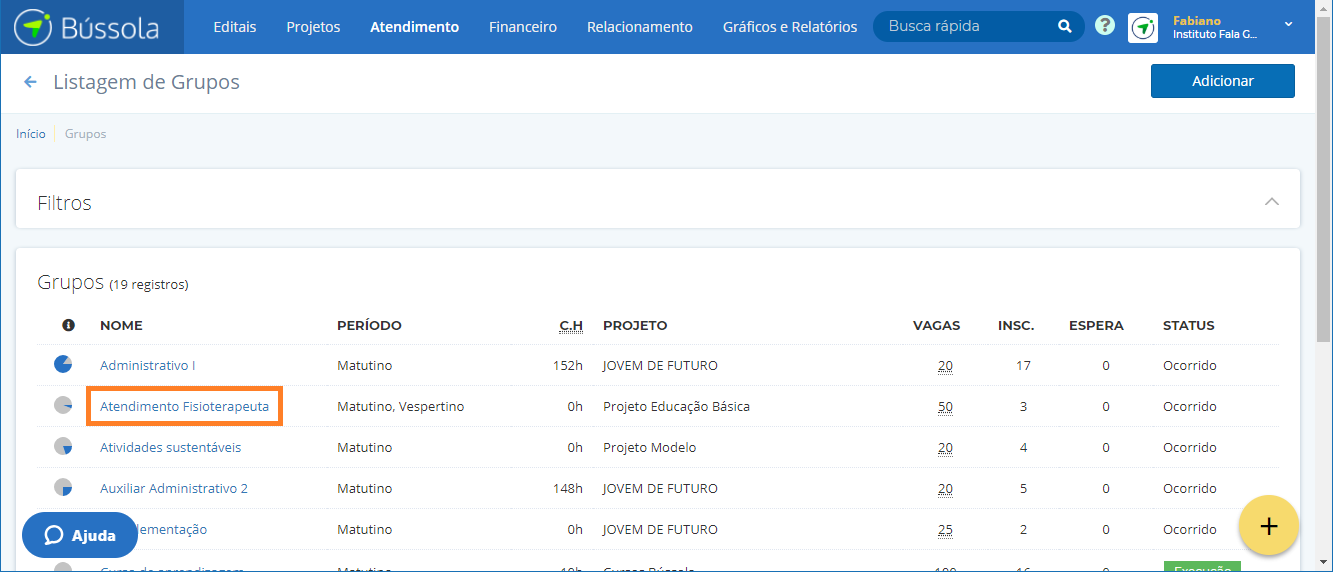Click the pie chart icon for Administrativo I
The height and width of the screenshot is (572, 1333).
[63, 364]
